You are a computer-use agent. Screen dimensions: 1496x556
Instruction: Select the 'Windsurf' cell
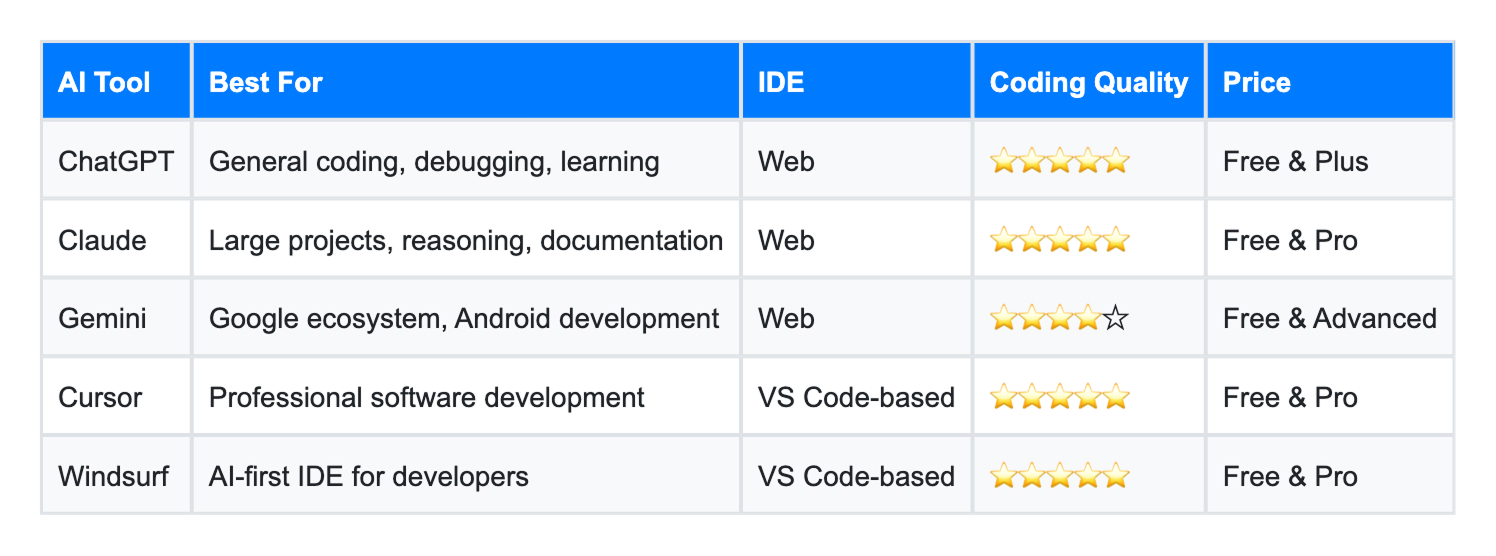[116, 475]
